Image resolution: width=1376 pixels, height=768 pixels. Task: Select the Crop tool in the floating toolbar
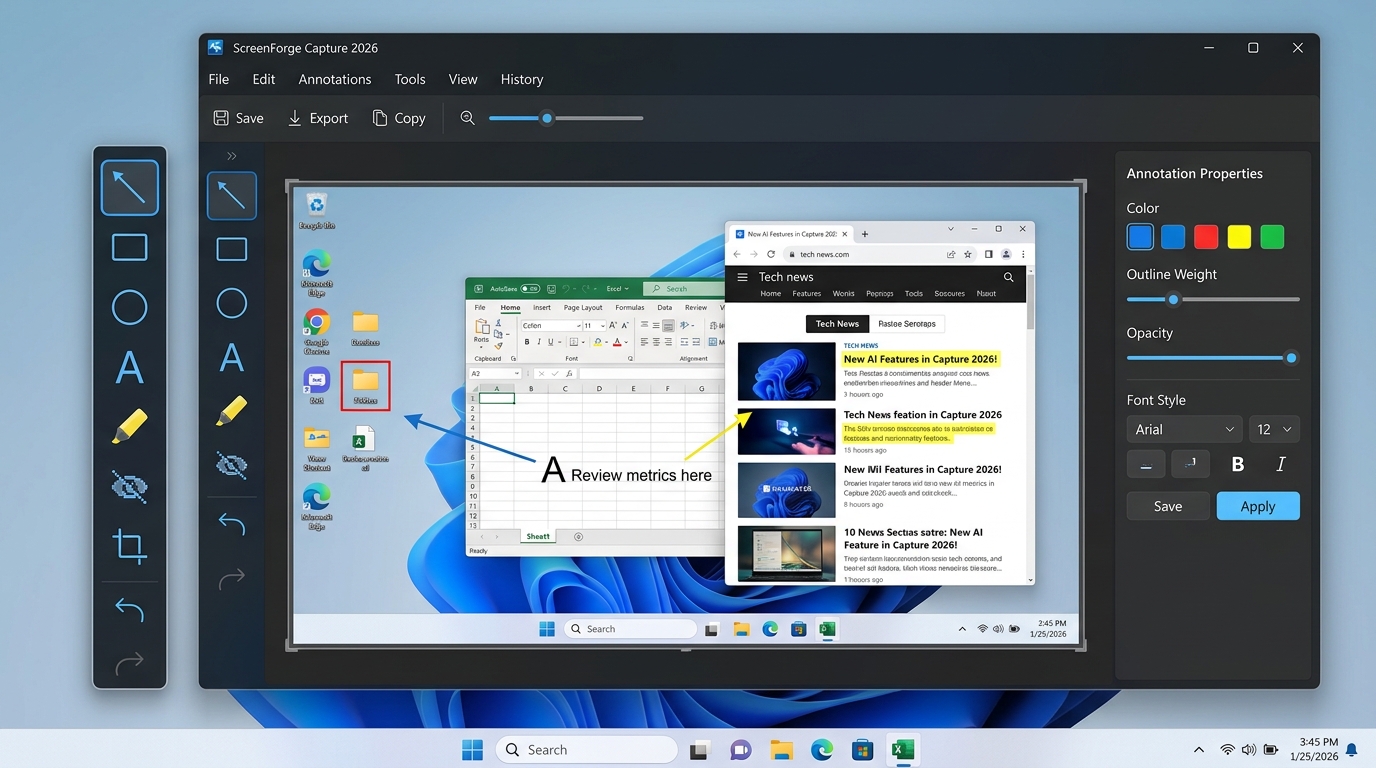[x=130, y=546]
